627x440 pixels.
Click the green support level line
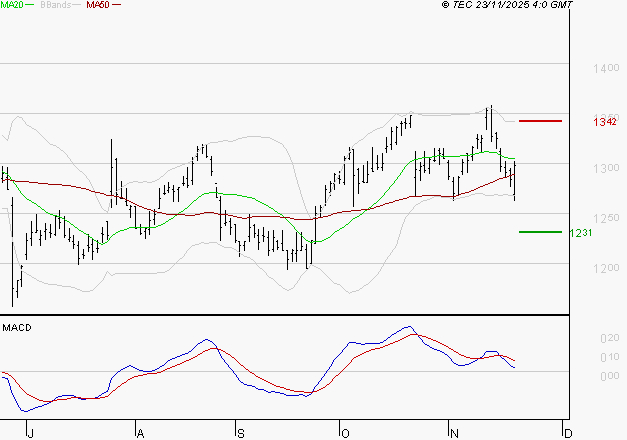(x=540, y=232)
